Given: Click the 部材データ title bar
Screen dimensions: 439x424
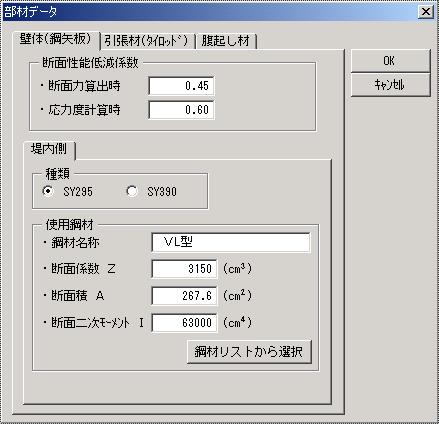Looking at the screenshot, I should 210,12.
